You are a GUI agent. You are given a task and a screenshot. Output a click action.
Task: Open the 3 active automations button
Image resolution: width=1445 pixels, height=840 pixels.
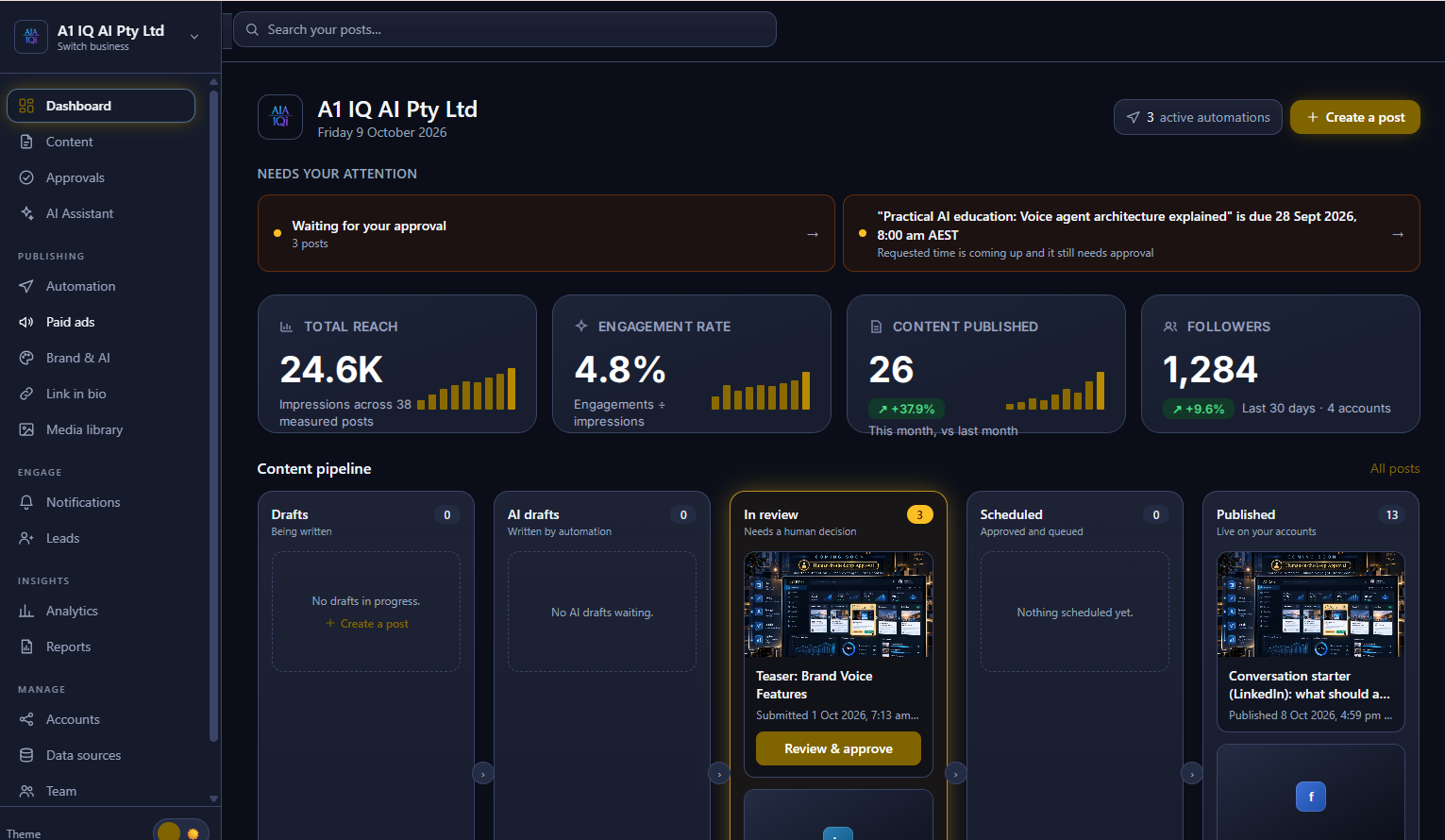1198,117
